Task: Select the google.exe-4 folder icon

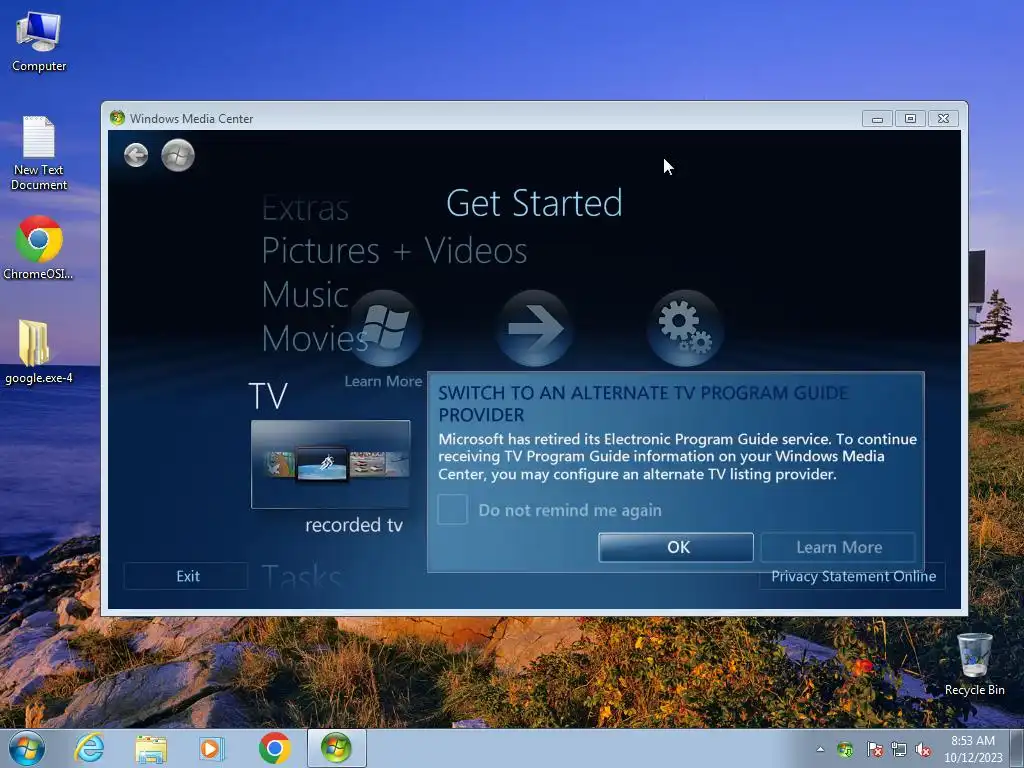Action: pos(39,353)
